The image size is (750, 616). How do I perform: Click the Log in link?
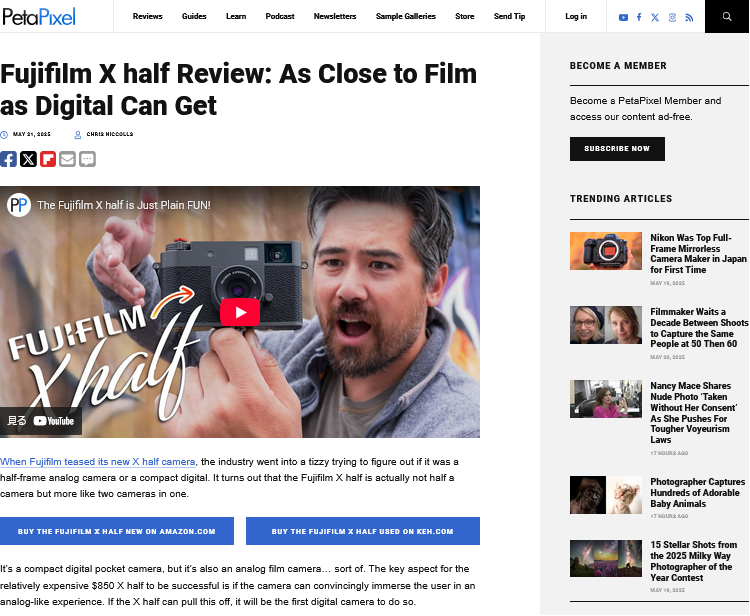(x=576, y=16)
